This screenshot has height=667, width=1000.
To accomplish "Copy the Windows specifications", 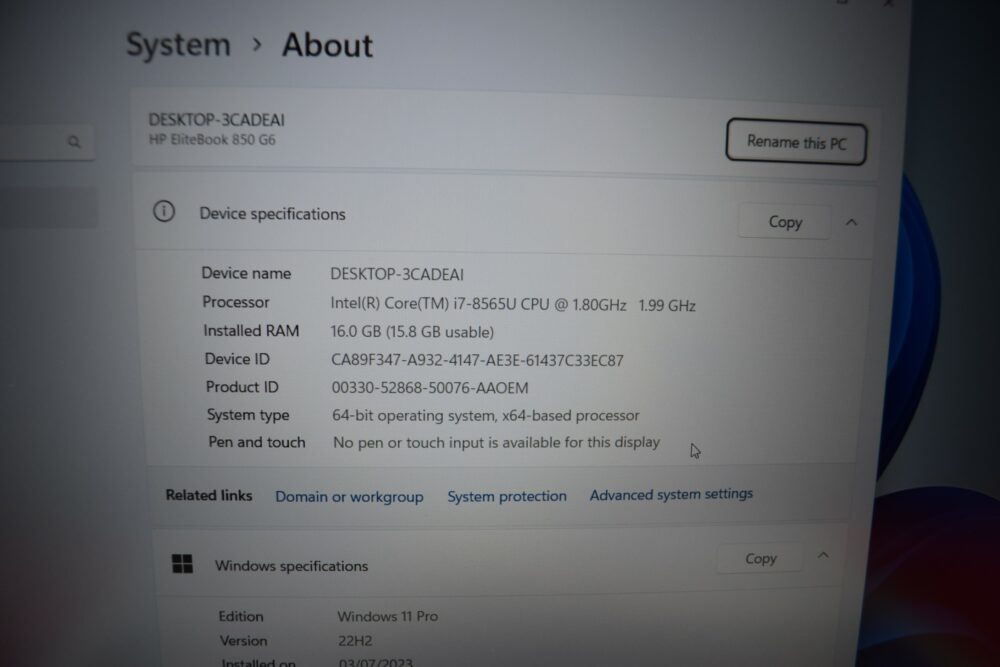I will coord(760,559).
